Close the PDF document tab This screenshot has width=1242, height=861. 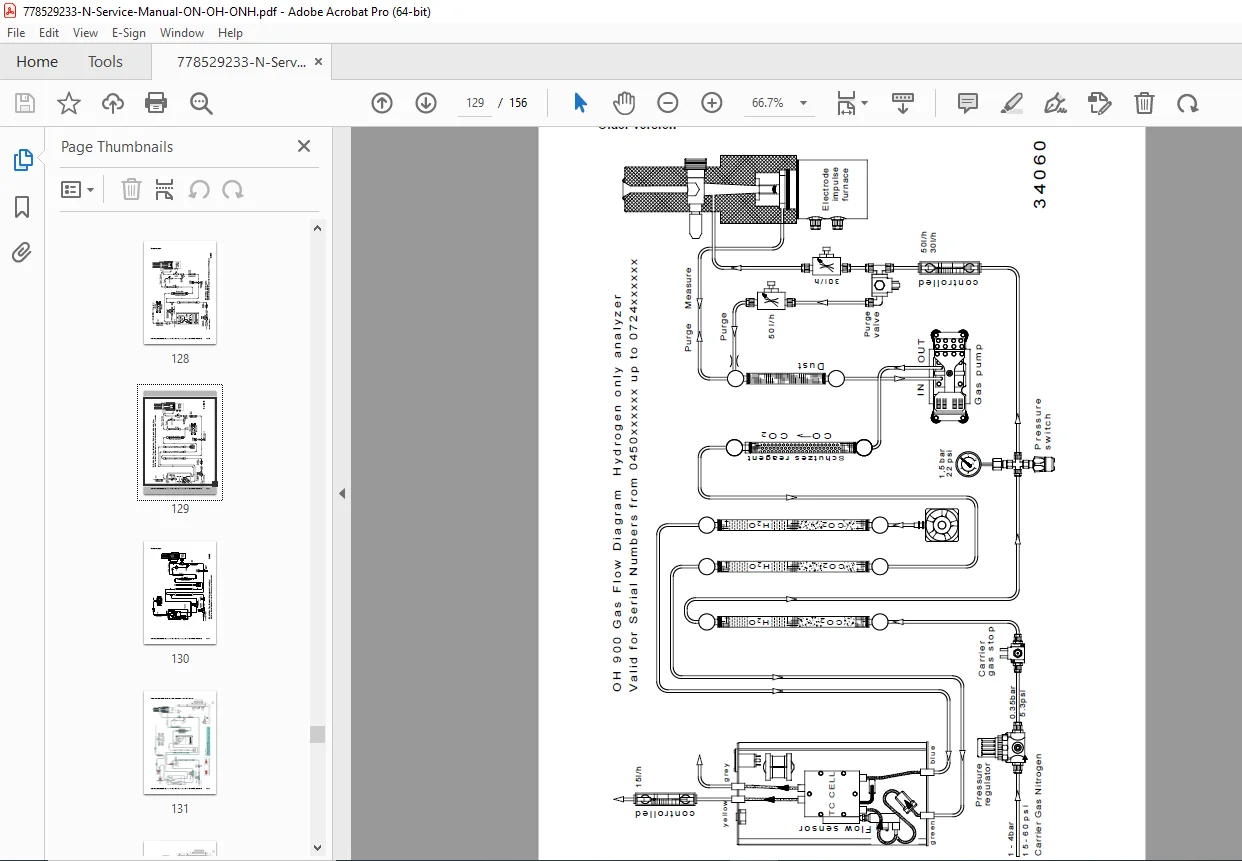coord(319,61)
